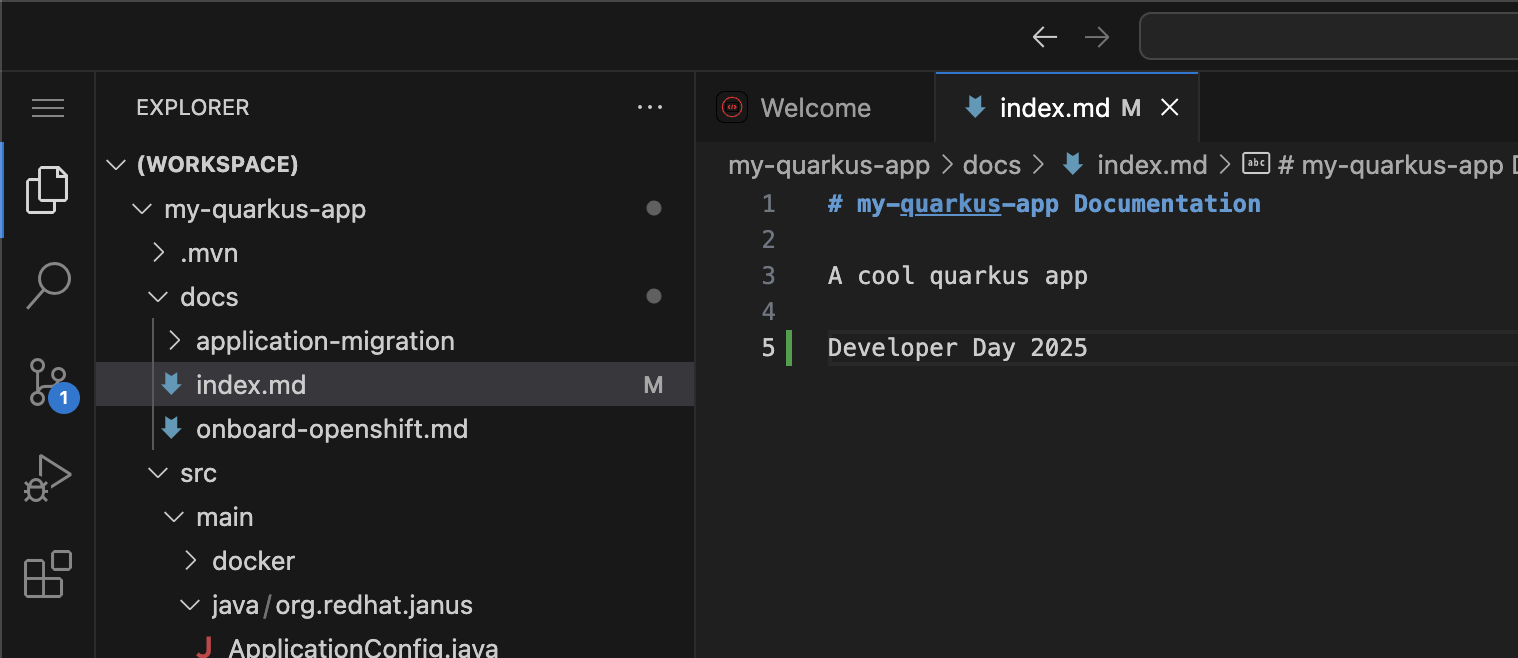Screen dimensions: 1518x658
Task: Click the my-quarkus-app folder name in tree
Action: (x=265, y=209)
